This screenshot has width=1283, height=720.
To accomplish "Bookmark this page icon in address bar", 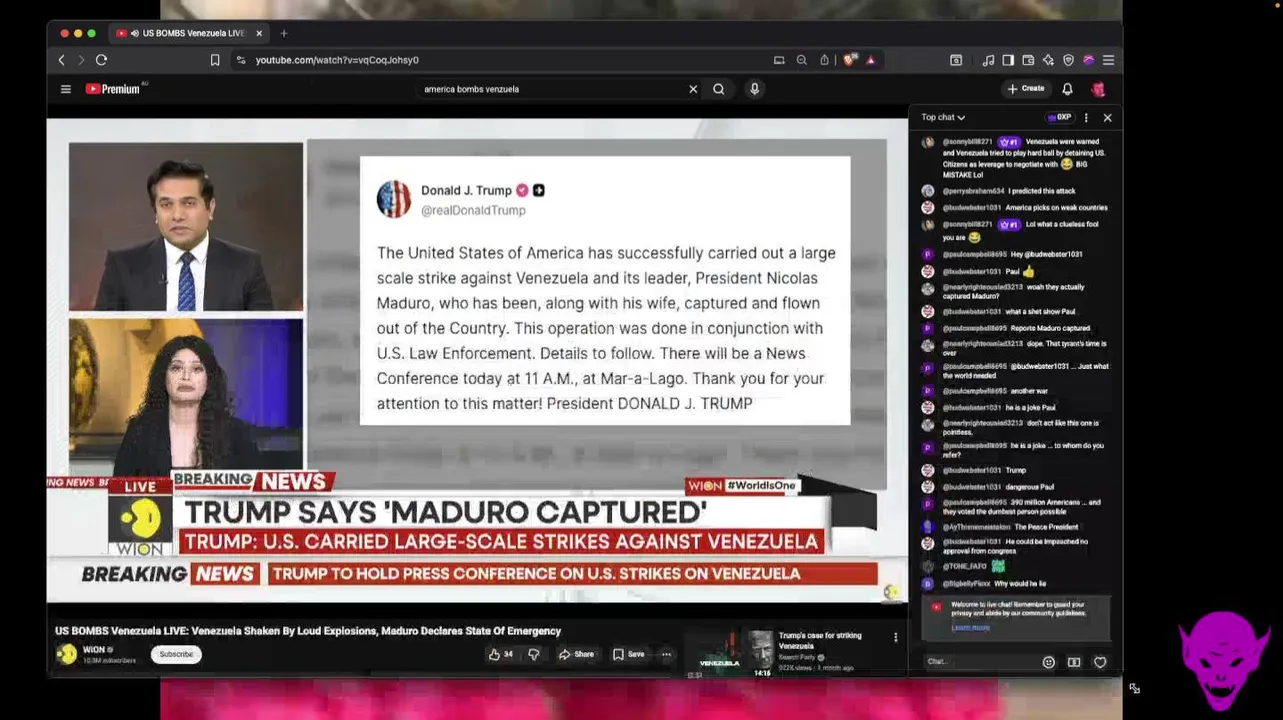I will coord(215,60).
